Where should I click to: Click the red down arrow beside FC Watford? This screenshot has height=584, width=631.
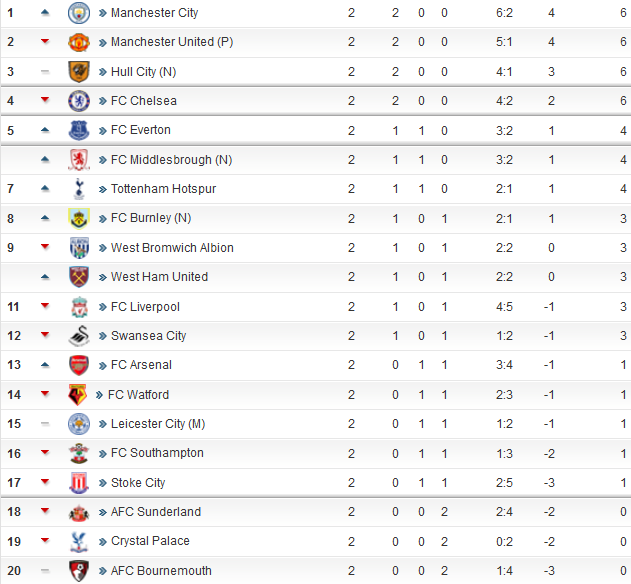coord(45,393)
